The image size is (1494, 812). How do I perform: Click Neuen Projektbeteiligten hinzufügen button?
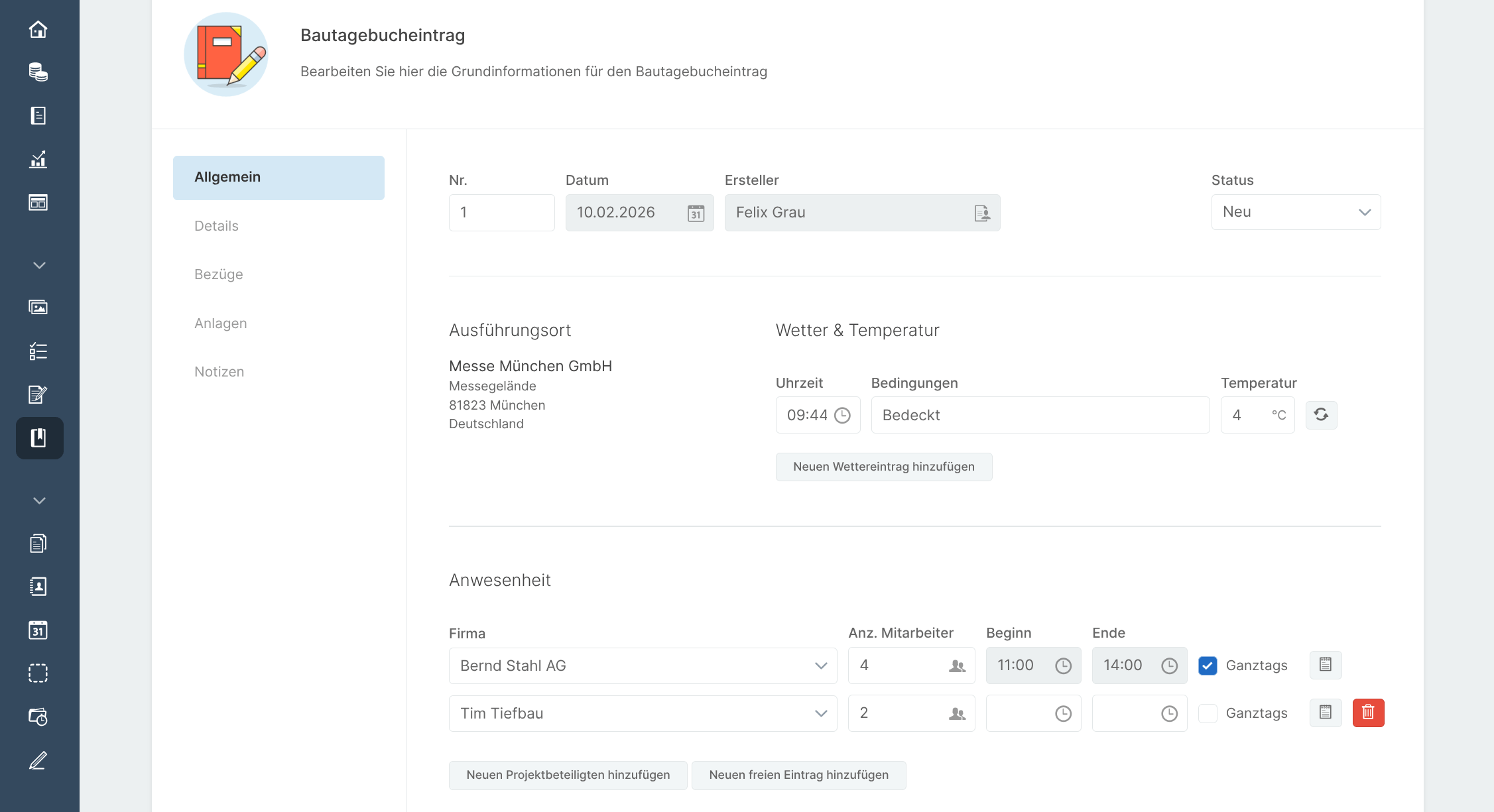(568, 775)
